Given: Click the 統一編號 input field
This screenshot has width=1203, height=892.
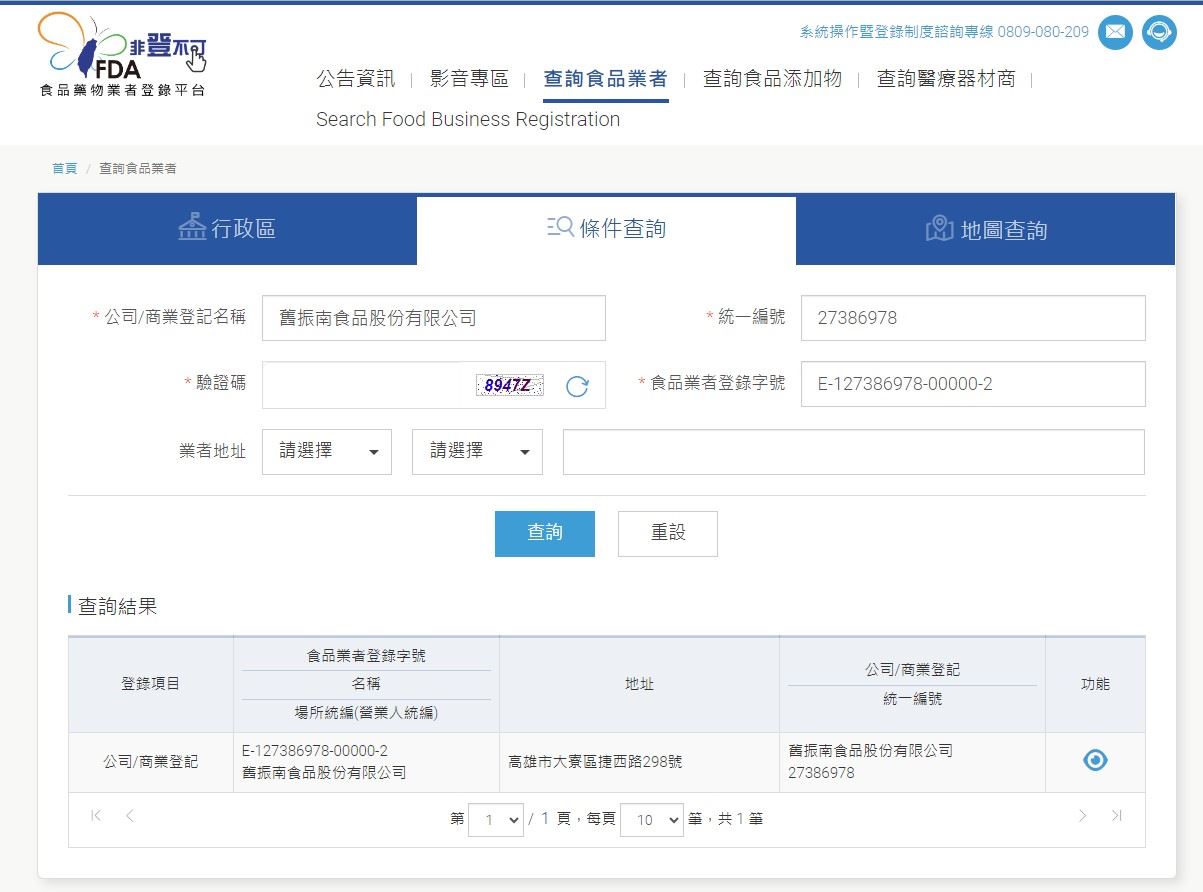Looking at the screenshot, I should tap(972, 318).
